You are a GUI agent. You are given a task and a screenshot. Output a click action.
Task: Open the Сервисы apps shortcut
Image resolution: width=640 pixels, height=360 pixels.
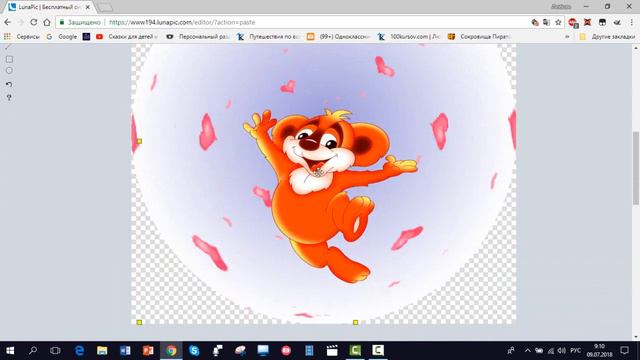(x=22, y=37)
